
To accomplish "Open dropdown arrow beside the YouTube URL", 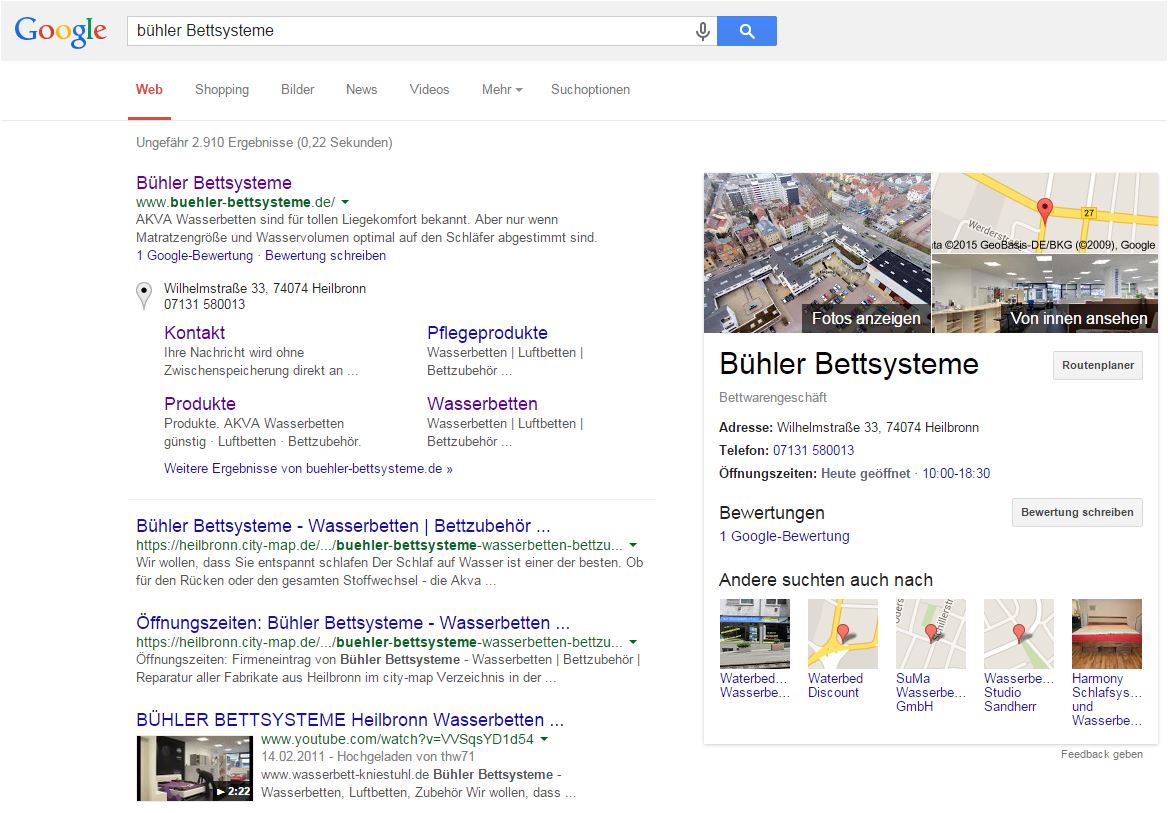I will [x=544, y=740].
